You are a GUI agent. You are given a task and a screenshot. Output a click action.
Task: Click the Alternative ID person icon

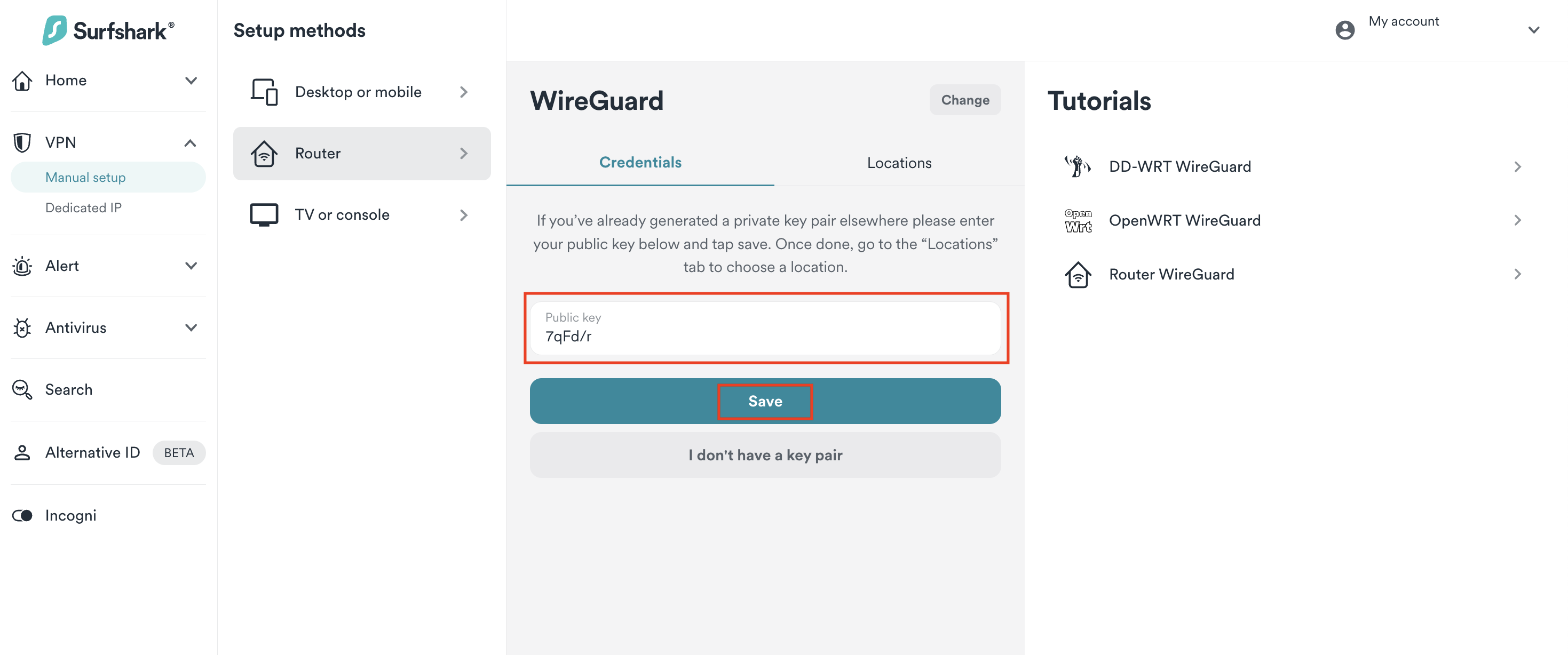pyautogui.click(x=24, y=452)
